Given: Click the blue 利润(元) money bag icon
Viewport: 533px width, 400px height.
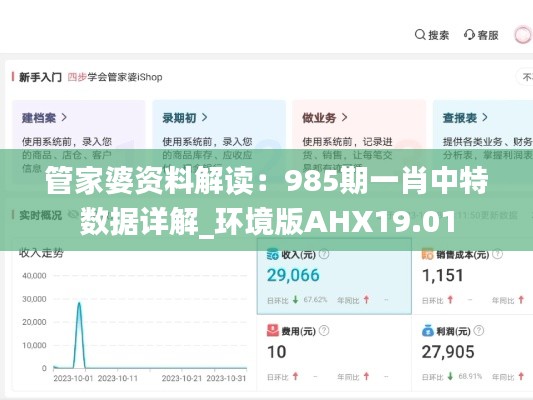Looking at the screenshot, I should pyautogui.click(x=428, y=331).
